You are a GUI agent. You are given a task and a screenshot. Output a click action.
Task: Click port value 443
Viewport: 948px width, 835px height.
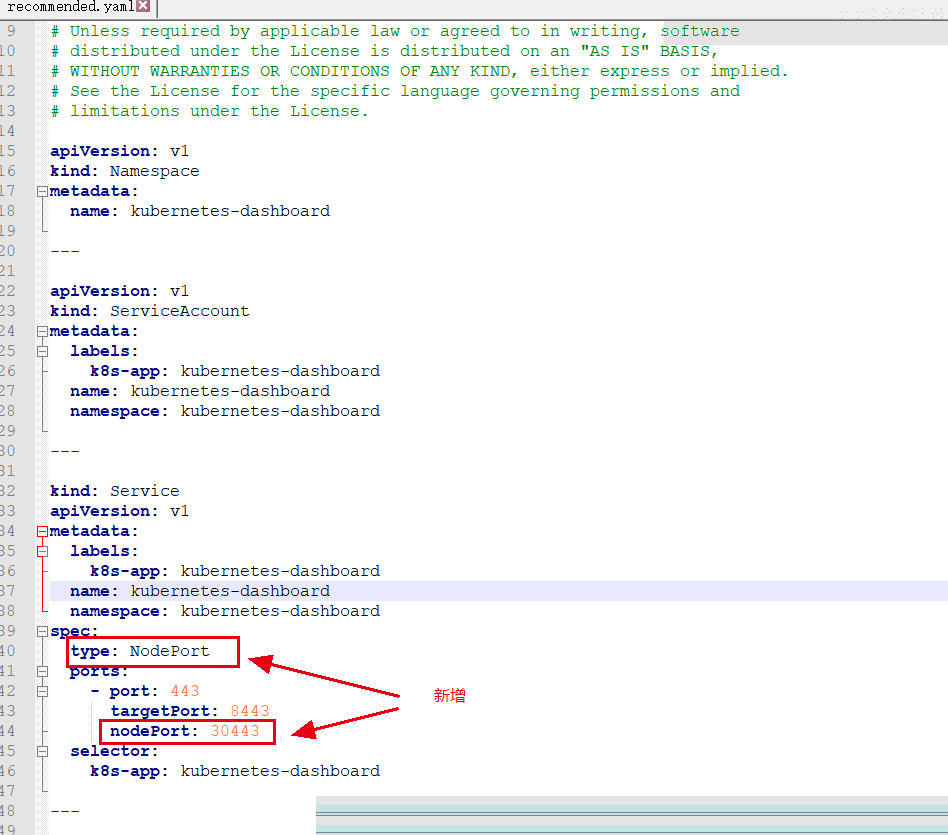point(185,691)
